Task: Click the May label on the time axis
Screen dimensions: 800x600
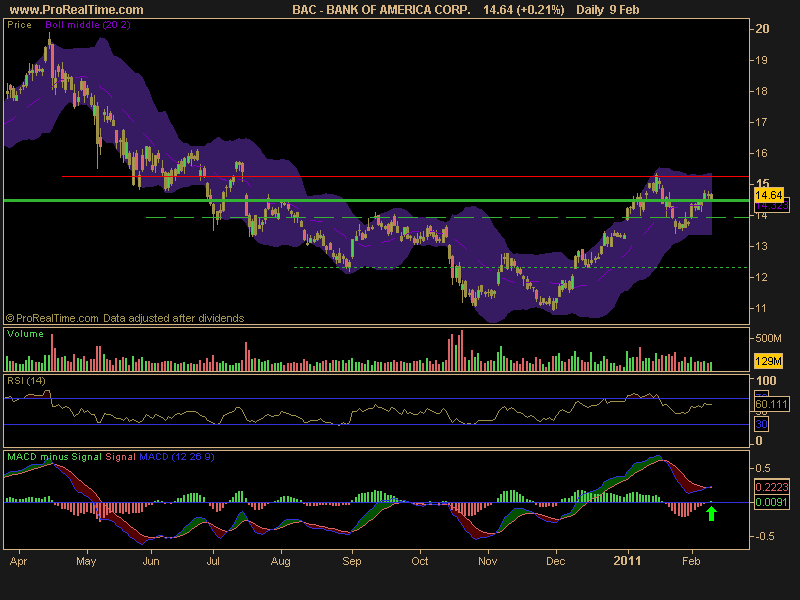Action: click(x=86, y=562)
